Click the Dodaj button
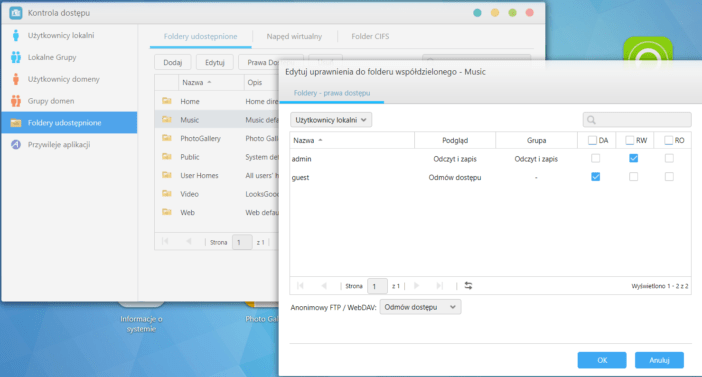 click(x=172, y=62)
